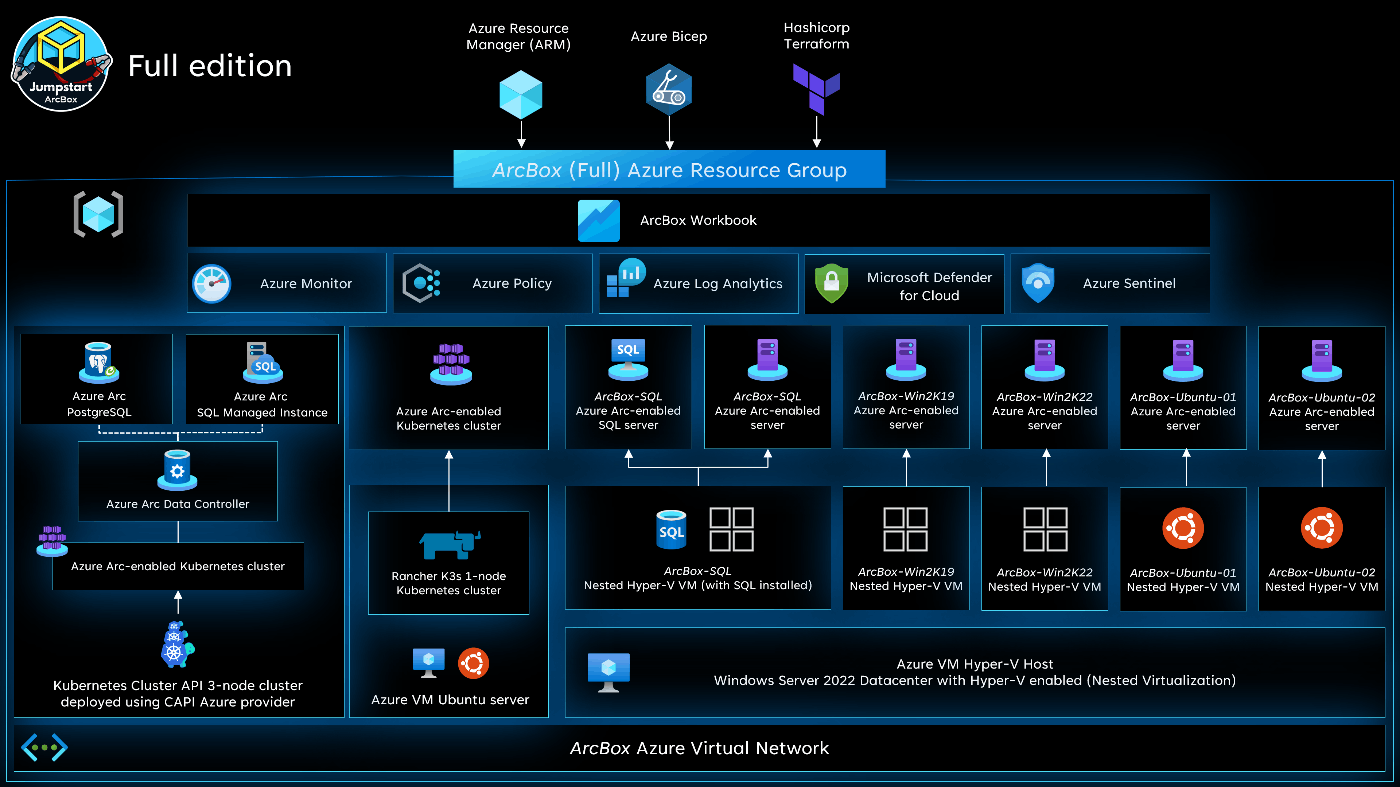The height and width of the screenshot is (787, 1400).
Task: Click the Azure VM Hyper-V Host label
Action: pyautogui.click(x=975, y=664)
